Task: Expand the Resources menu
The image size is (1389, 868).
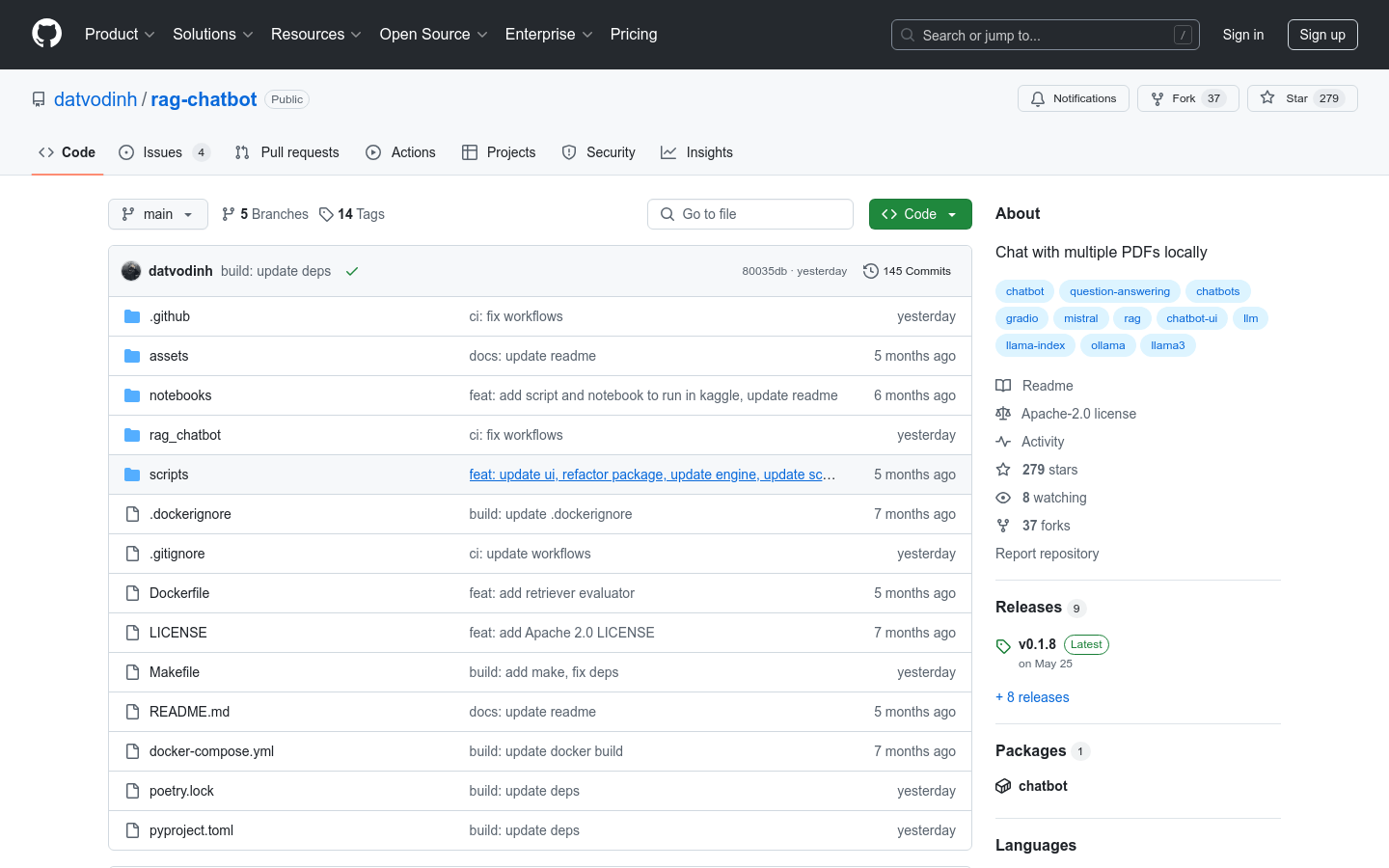Action: [316, 34]
